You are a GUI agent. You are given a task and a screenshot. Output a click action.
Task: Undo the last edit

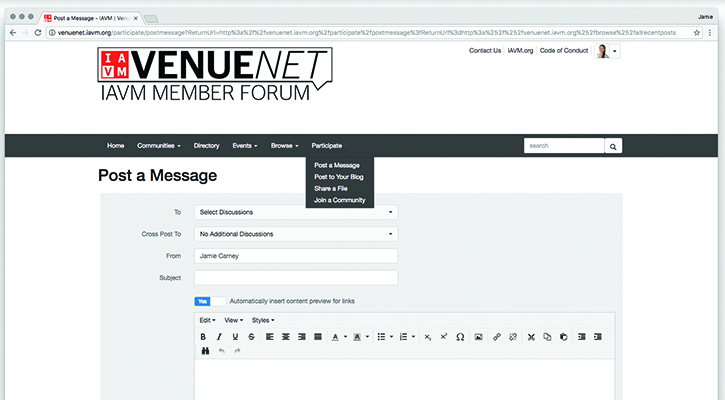(x=221, y=351)
